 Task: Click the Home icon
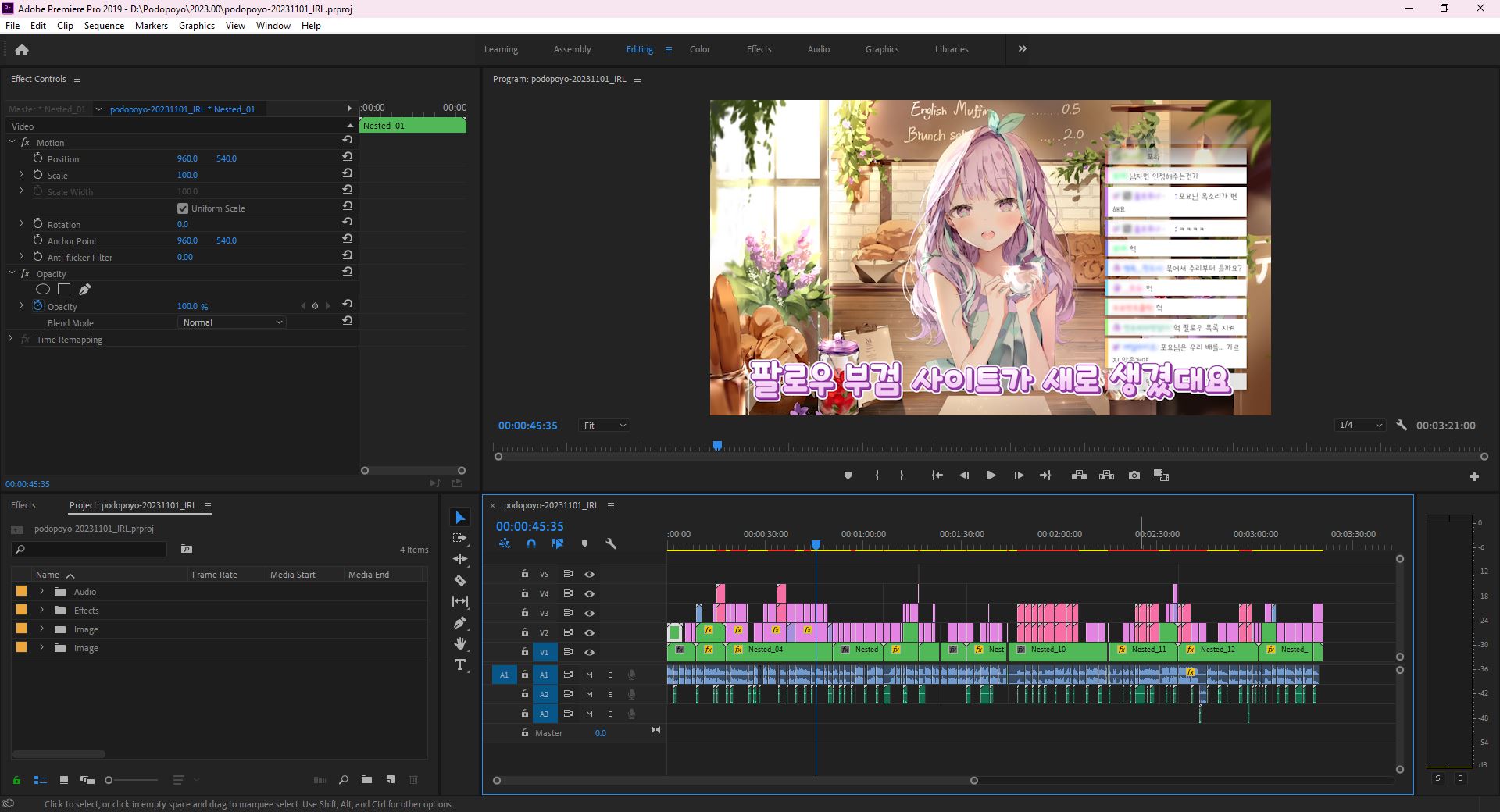(x=22, y=49)
